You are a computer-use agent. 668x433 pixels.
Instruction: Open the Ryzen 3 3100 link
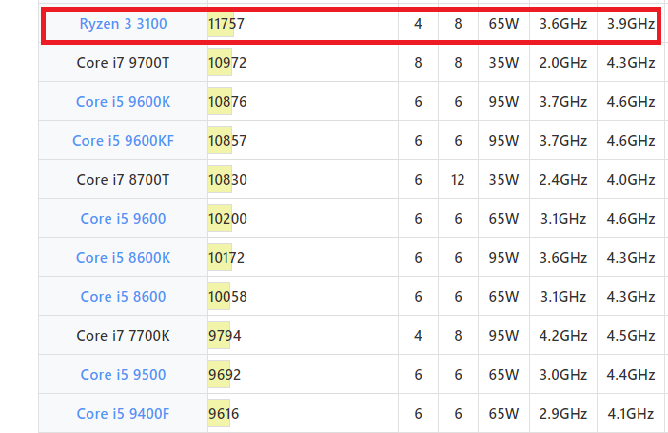coord(123,24)
